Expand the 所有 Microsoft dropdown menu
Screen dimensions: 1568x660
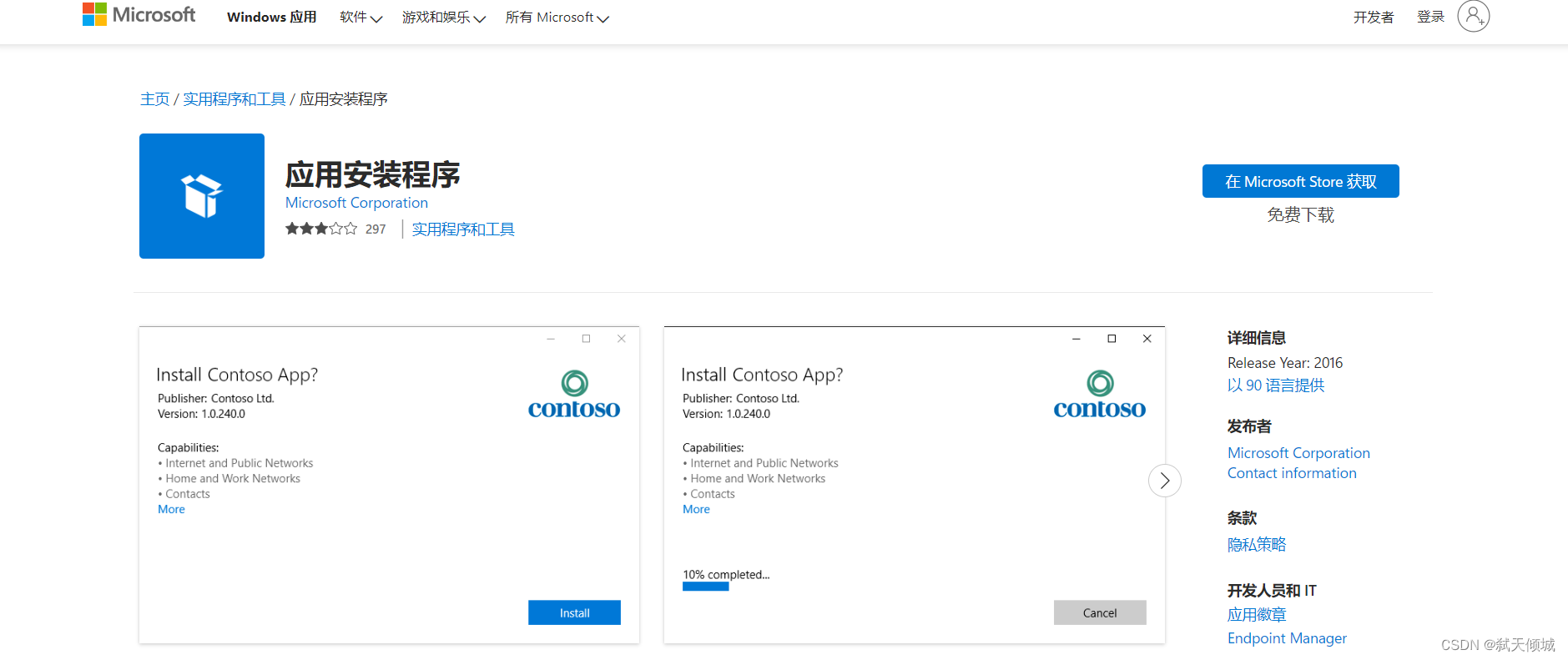tap(557, 18)
